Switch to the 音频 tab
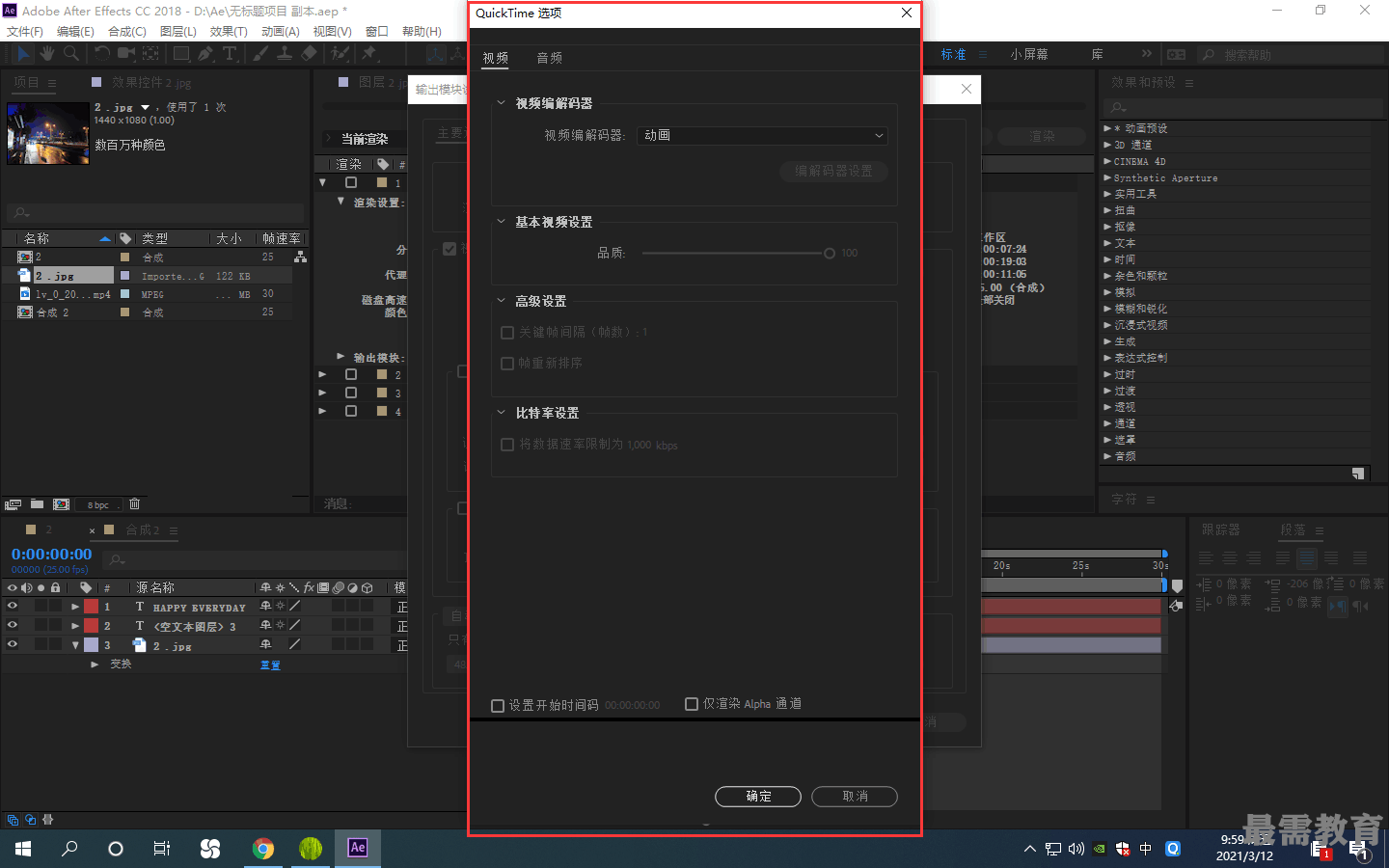 click(x=550, y=58)
